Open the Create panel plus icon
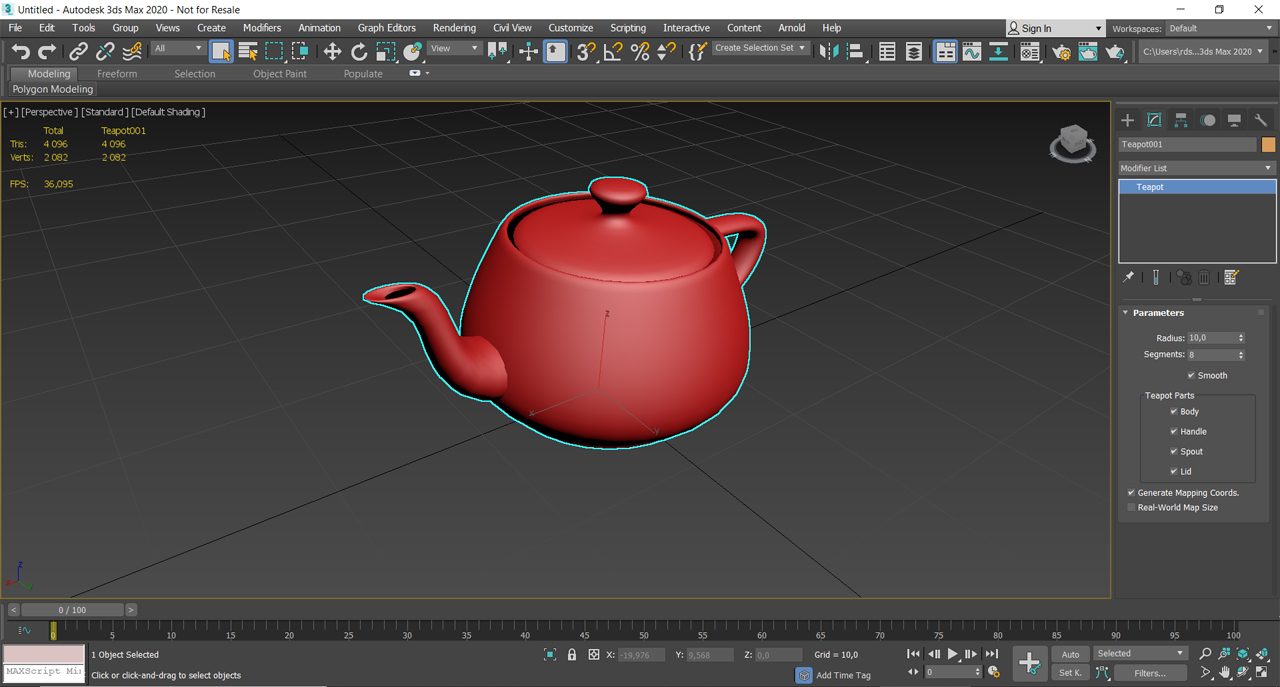1280x687 pixels. [1127, 120]
